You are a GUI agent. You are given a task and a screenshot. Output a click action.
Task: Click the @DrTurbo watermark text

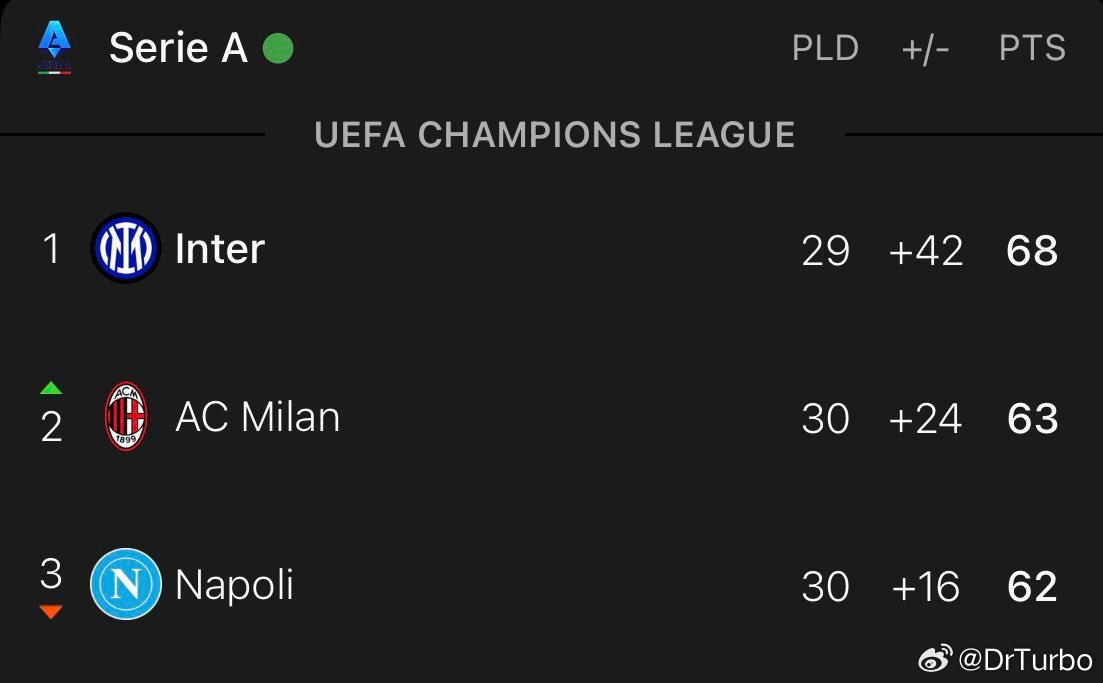[1025, 658]
